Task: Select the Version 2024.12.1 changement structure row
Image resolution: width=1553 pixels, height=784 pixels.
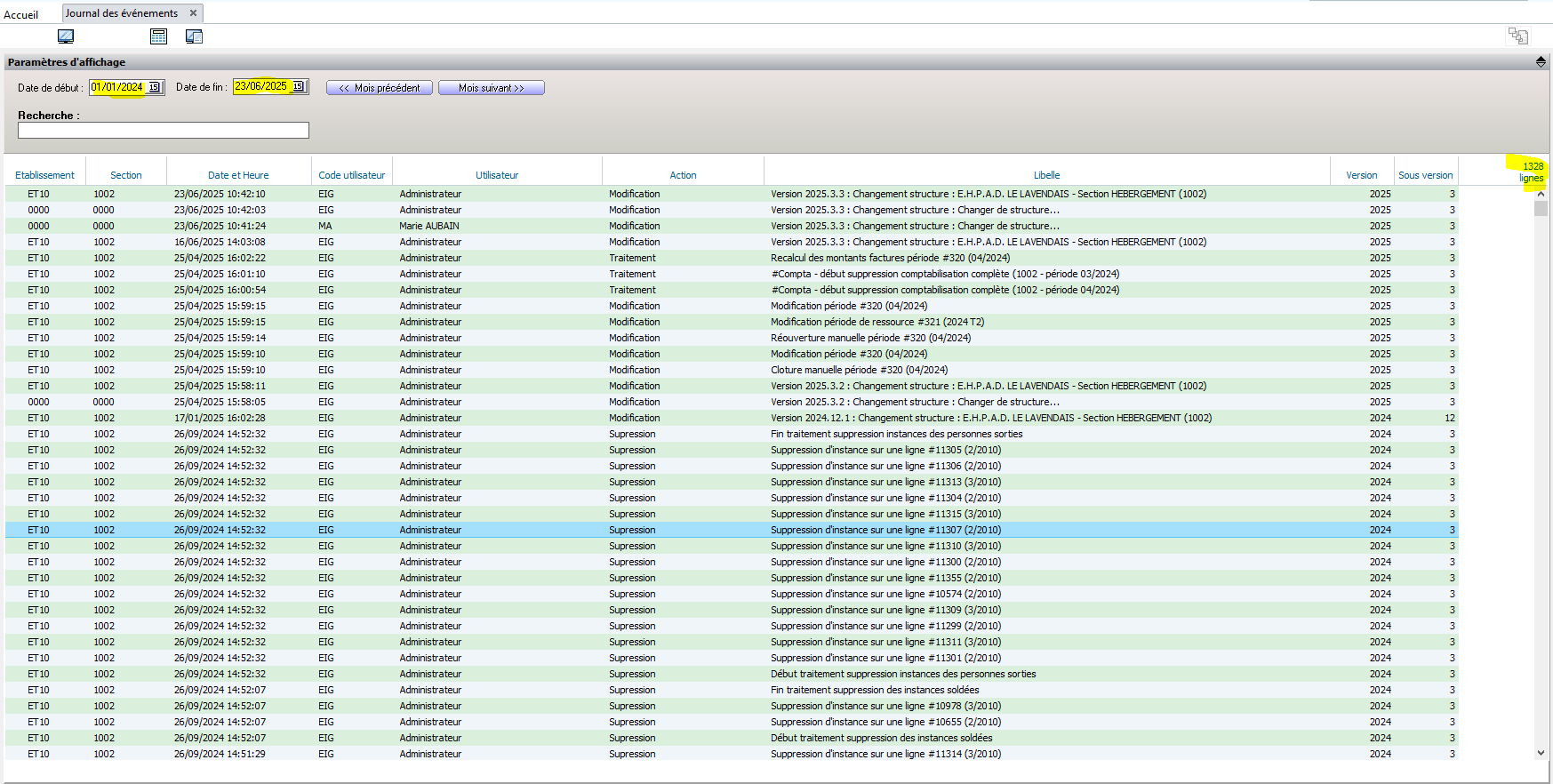Action: 732,418
